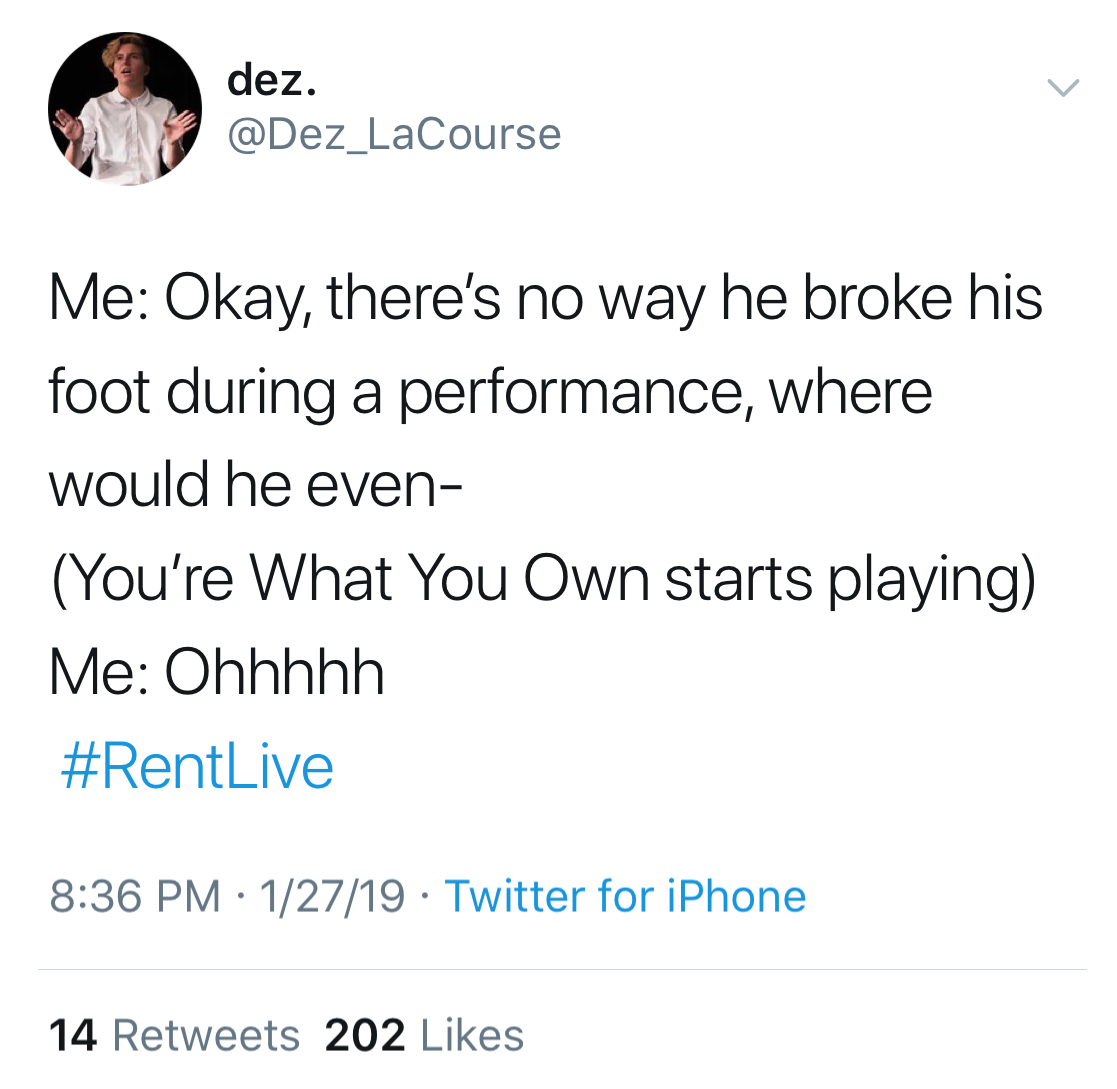The height and width of the screenshot is (1089, 1117).
Task: Click the "Me: Ohhhhh" line
Action: pos(216,672)
